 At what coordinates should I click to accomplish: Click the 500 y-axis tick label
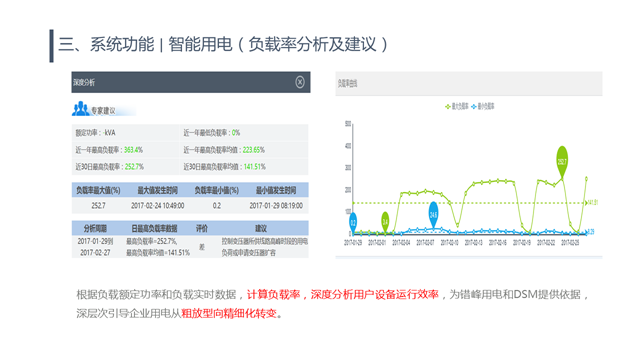pyautogui.click(x=348, y=124)
